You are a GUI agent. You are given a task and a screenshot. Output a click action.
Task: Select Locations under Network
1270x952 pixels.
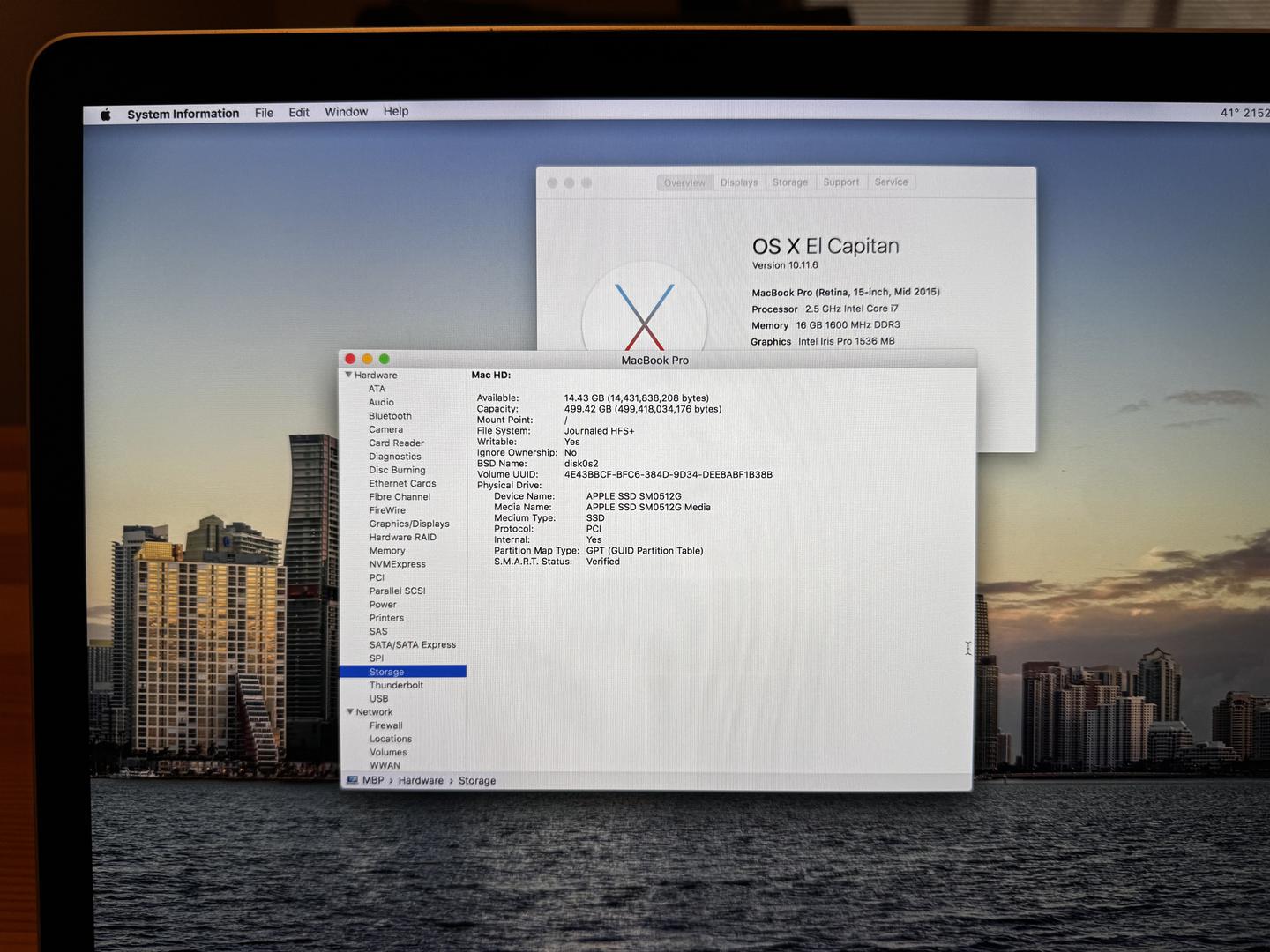(x=391, y=739)
